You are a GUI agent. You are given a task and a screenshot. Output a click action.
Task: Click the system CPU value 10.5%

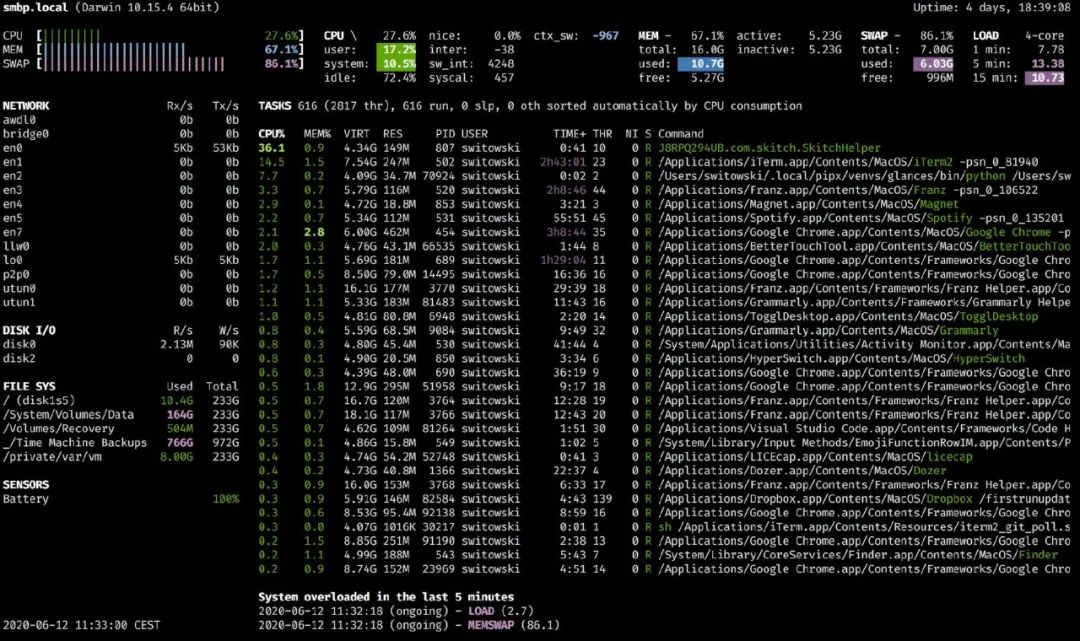399,64
